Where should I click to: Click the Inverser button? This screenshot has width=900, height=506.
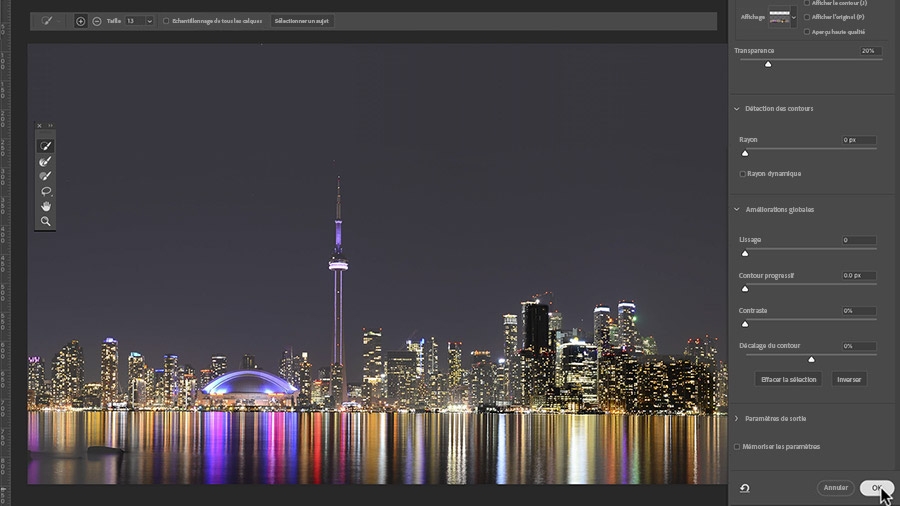coord(849,379)
